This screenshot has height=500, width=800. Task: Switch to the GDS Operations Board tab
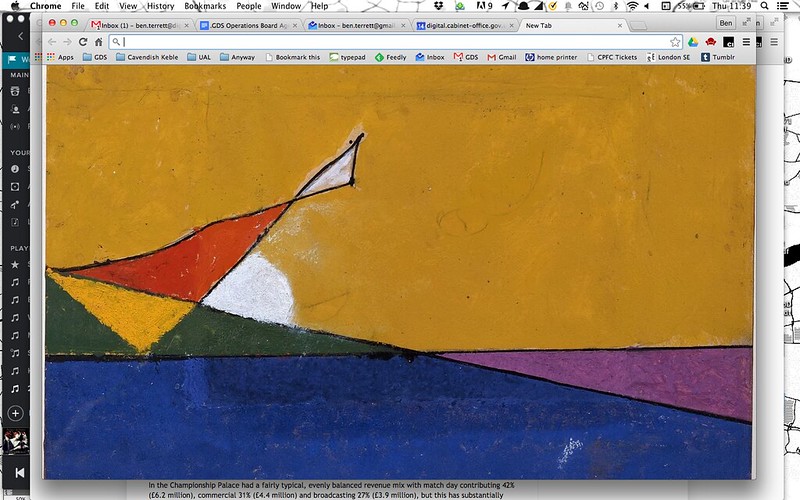click(x=247, y=24)
